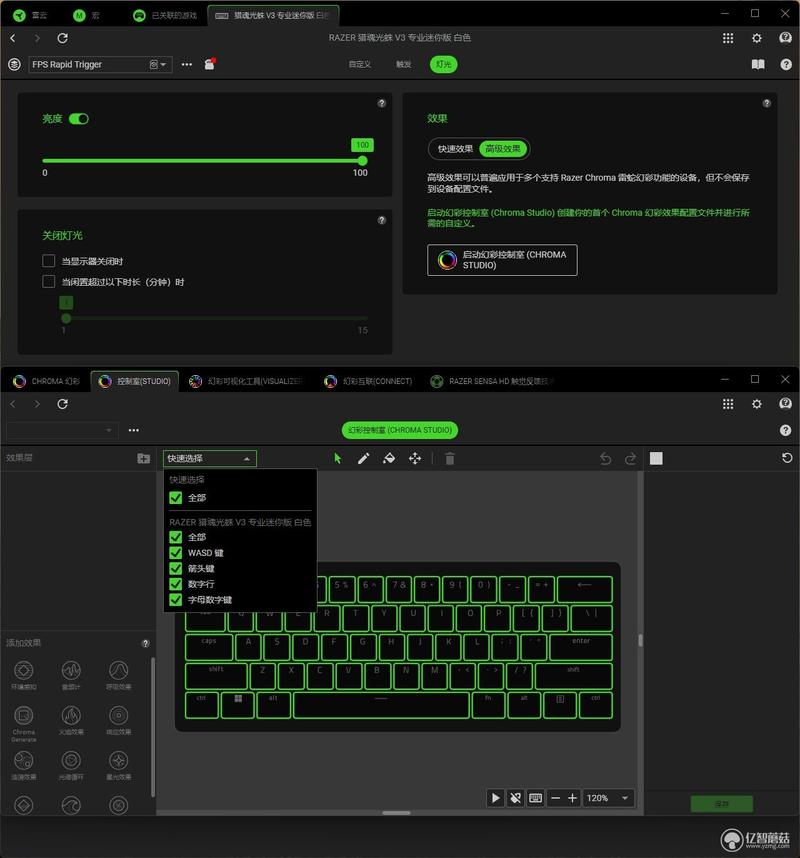Refresh the Synapse keyboard page

tap(62, 38)
